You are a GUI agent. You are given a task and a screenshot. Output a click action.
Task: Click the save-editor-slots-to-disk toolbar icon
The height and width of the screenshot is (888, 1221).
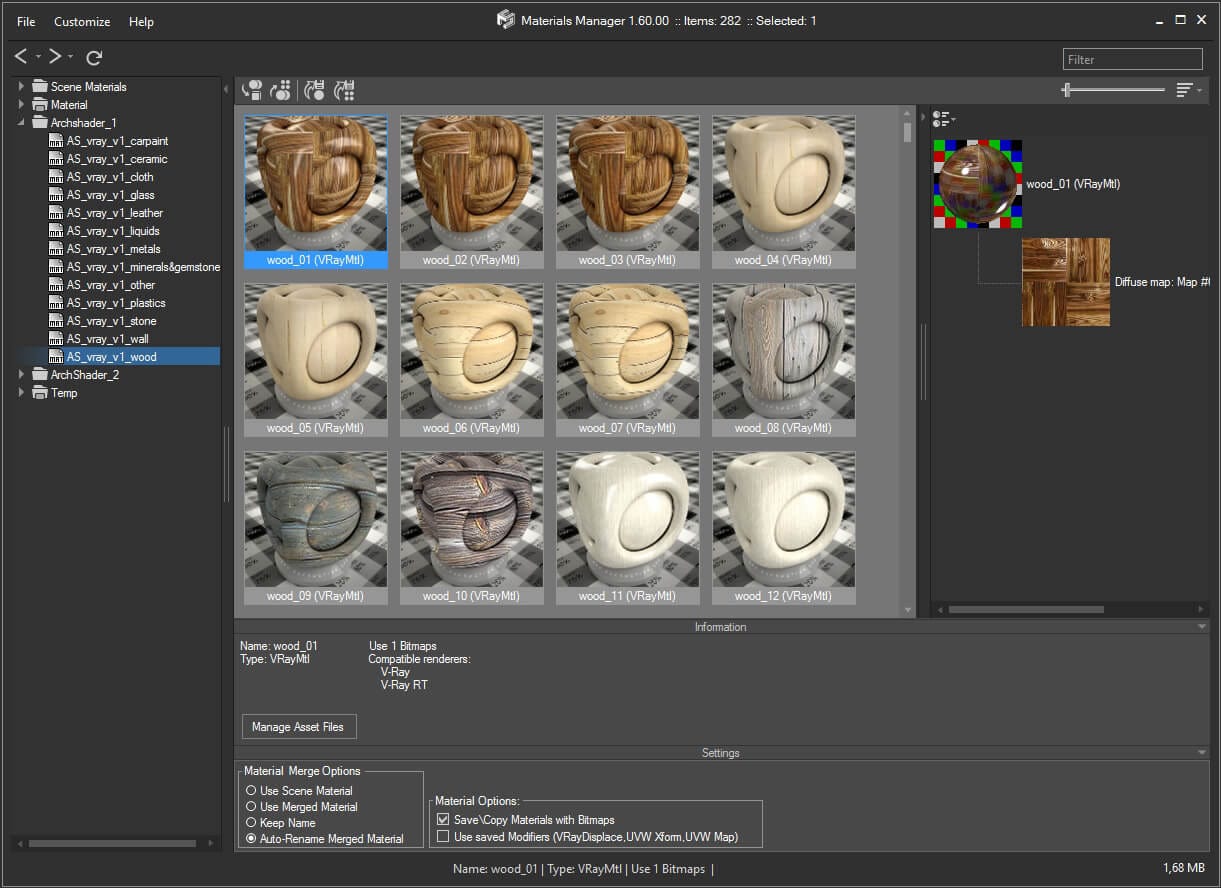coord(345,90)
